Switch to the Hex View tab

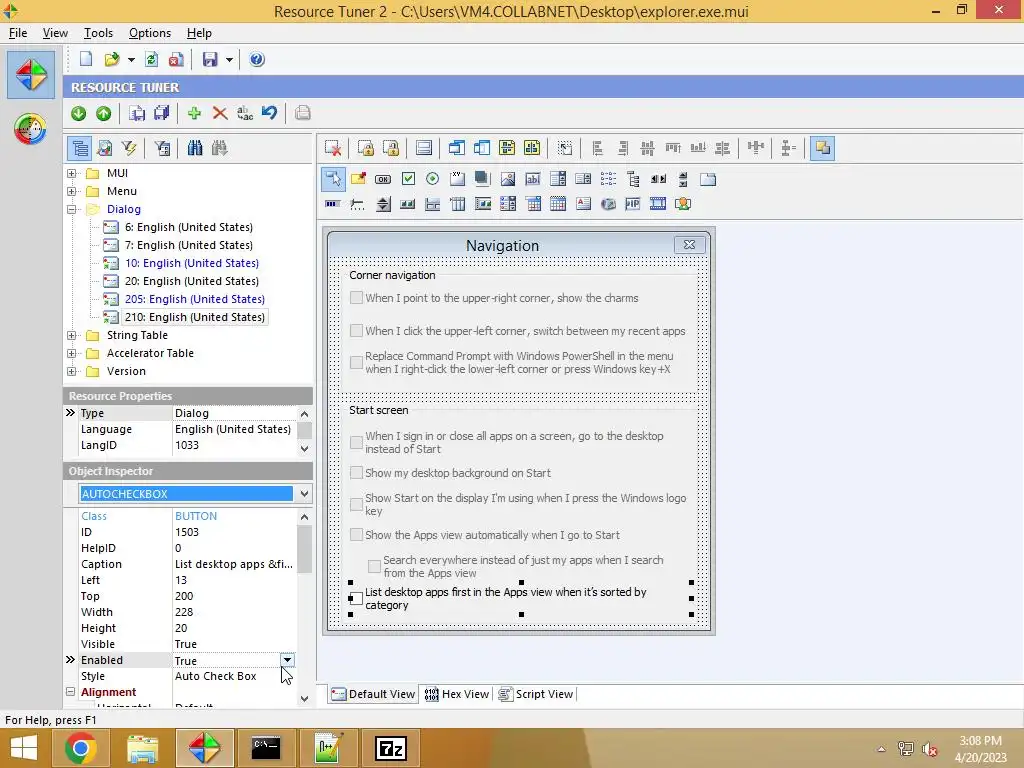click(x=456, y=694)
